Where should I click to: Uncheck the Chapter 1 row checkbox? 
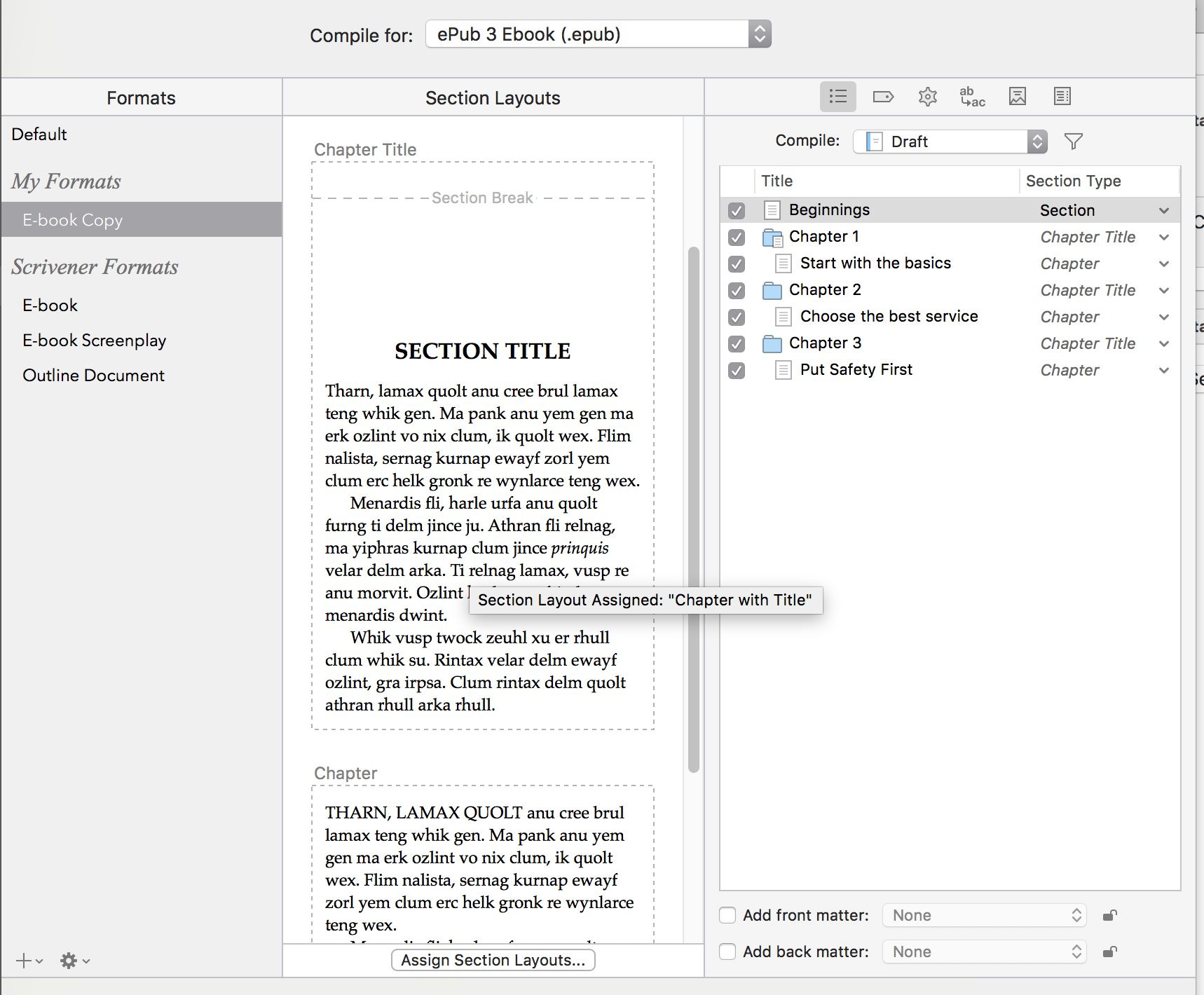click(x=737, y=237)
